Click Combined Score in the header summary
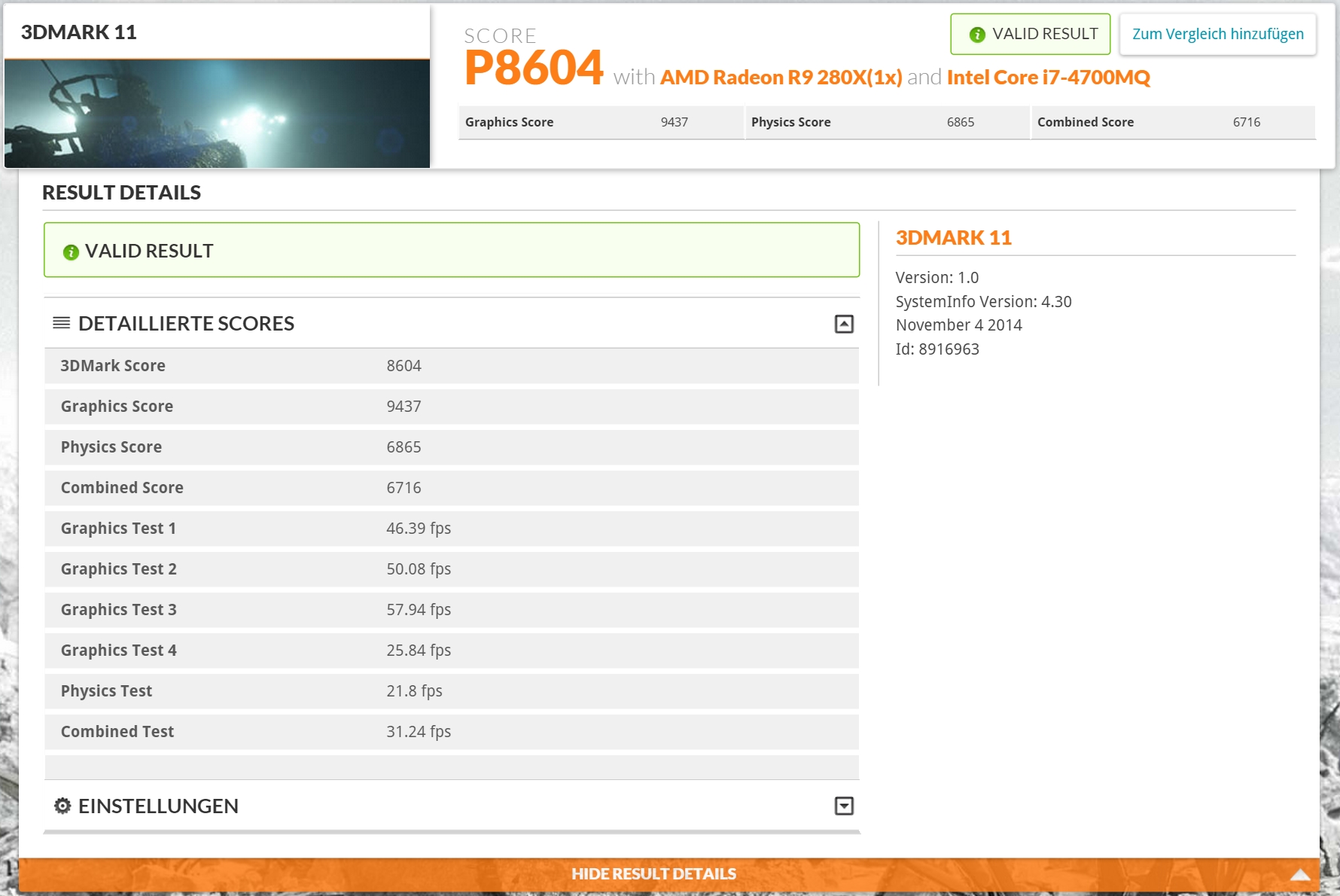 (1086, 122)
